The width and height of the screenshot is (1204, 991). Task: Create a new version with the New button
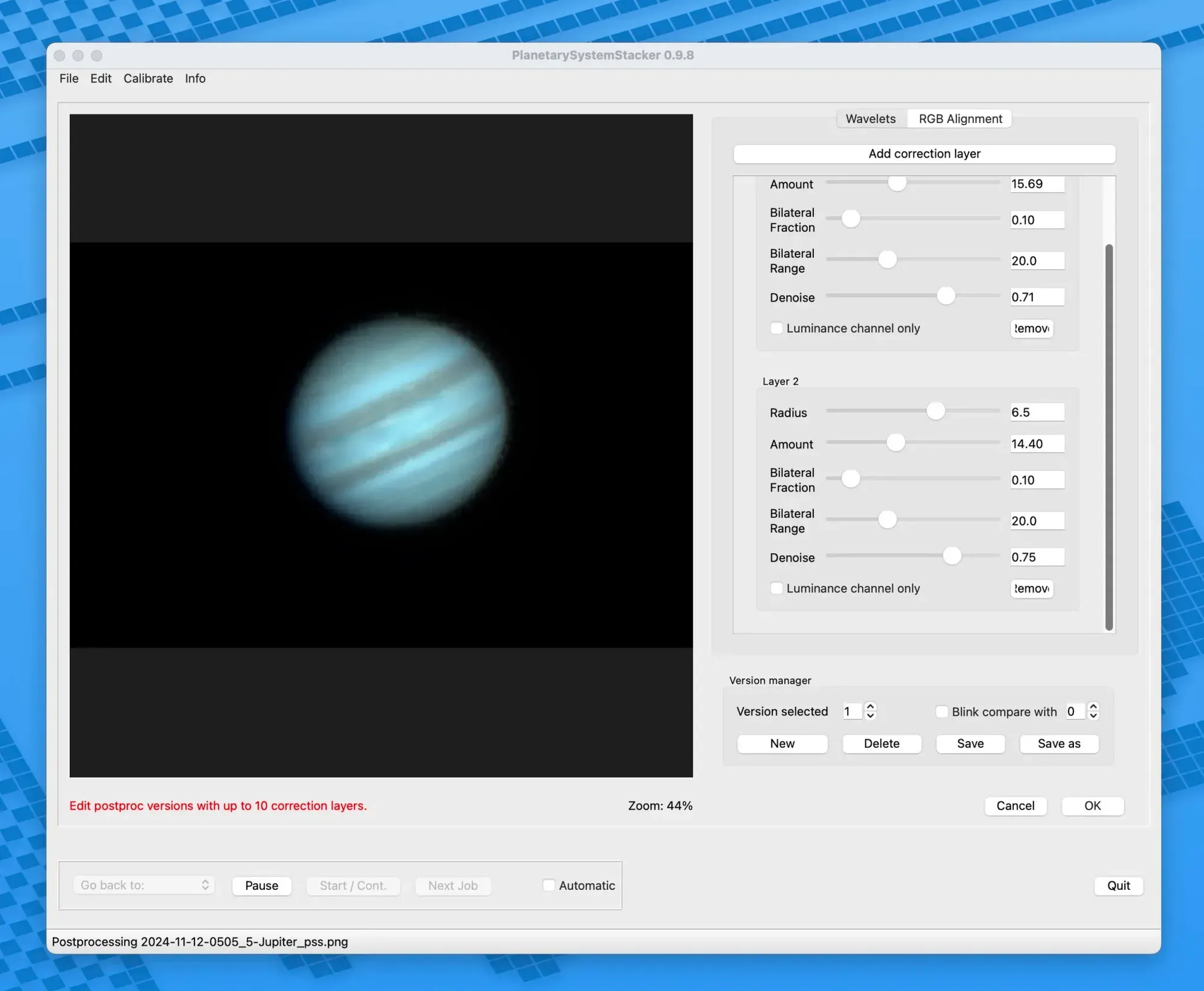(x=782, y=744)
